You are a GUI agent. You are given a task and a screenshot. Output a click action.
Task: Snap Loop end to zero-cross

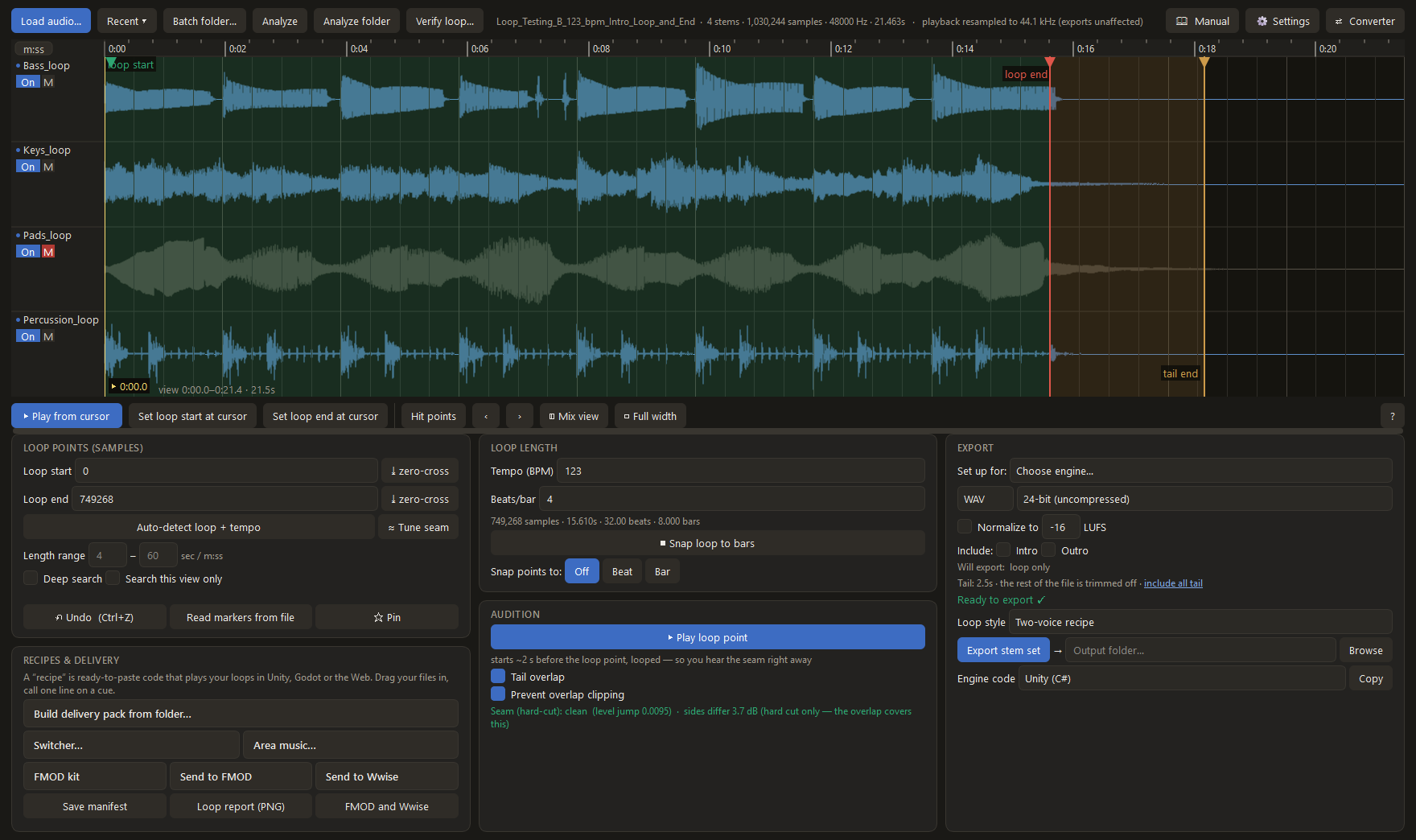pyautogui.click(x=419, y=499)
